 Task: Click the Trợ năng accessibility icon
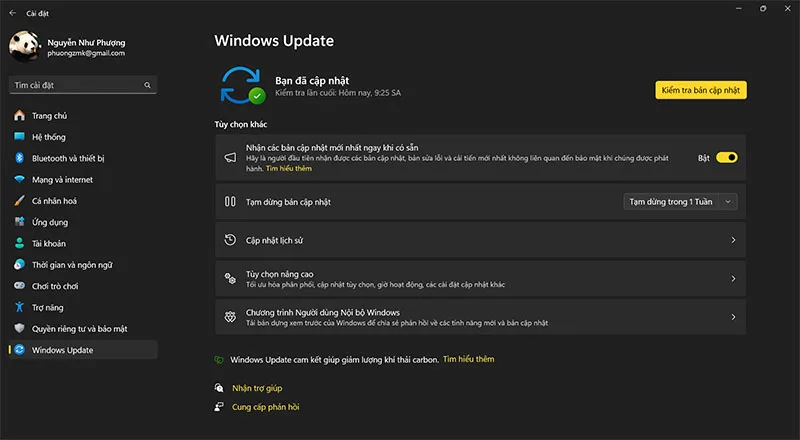[19, 307]
